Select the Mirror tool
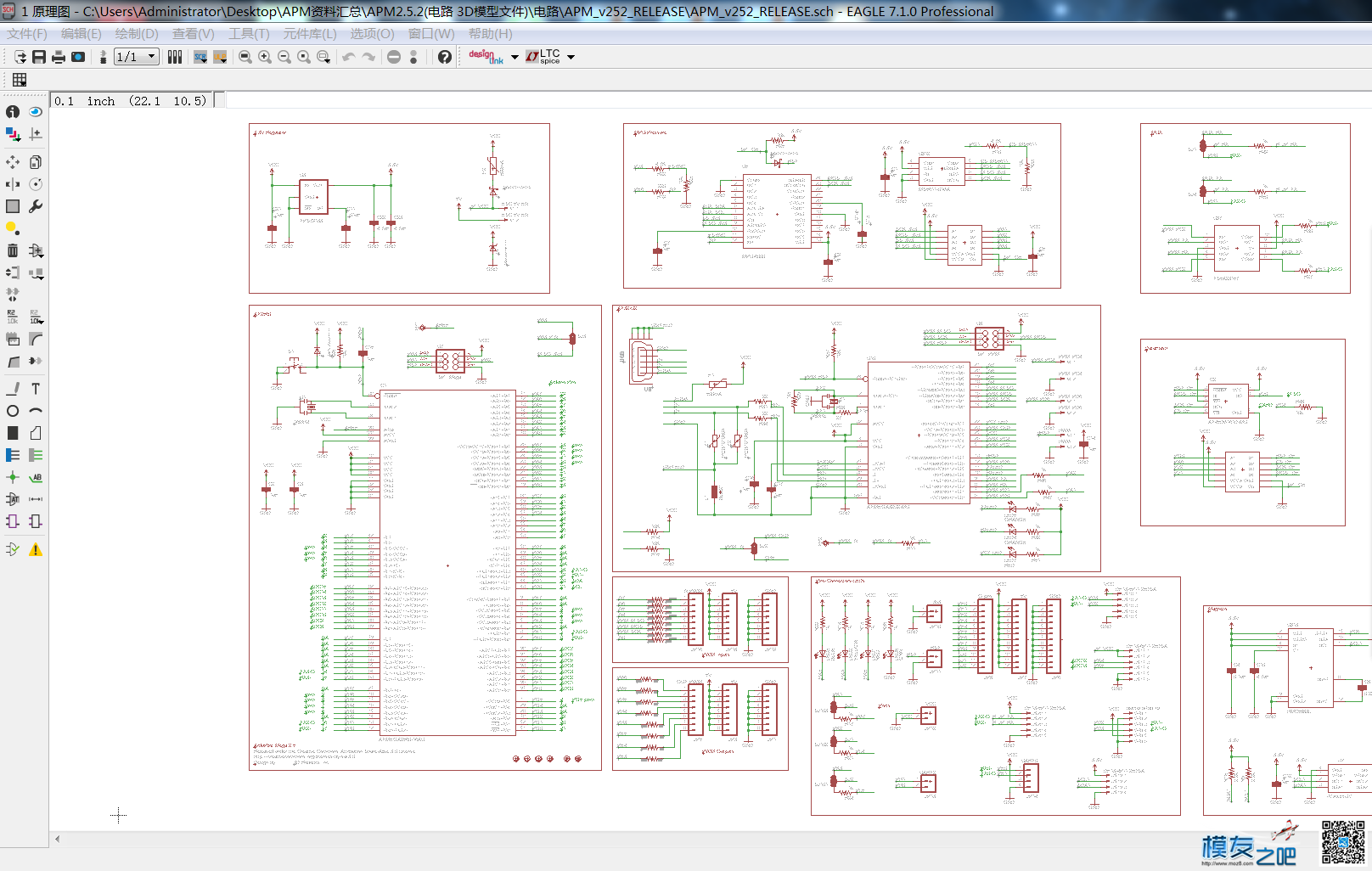Screen dimensions: 1372x871 [13, 184]
